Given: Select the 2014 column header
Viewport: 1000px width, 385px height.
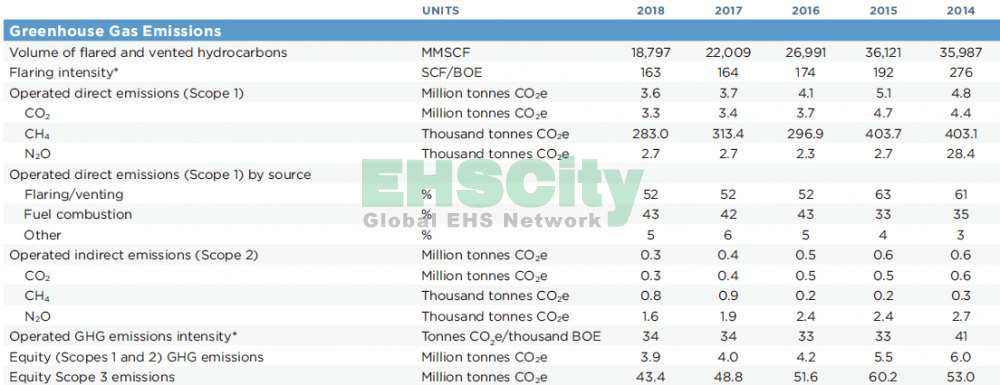Looking at the screenshot, I should coord(960,11).
